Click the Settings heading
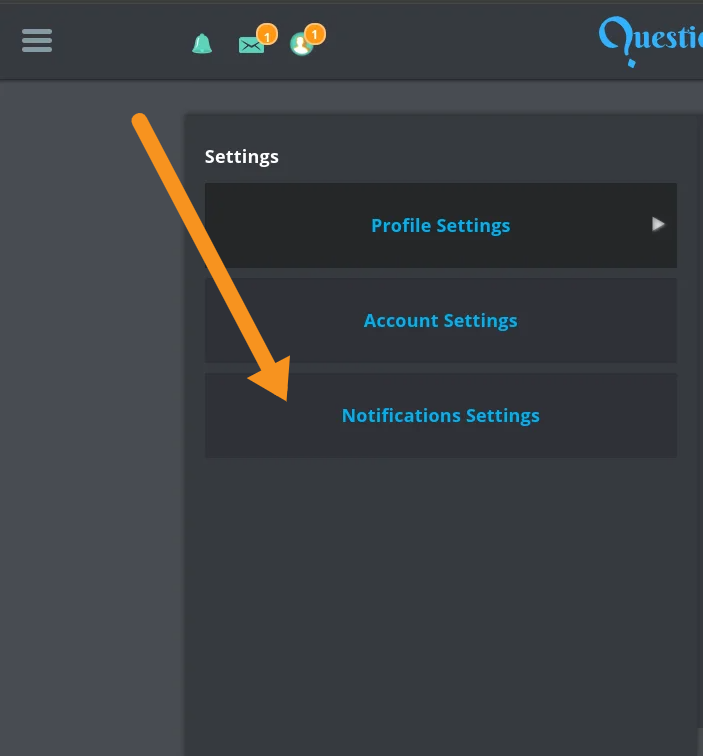703x756 pixels. (x=242, y=157)
